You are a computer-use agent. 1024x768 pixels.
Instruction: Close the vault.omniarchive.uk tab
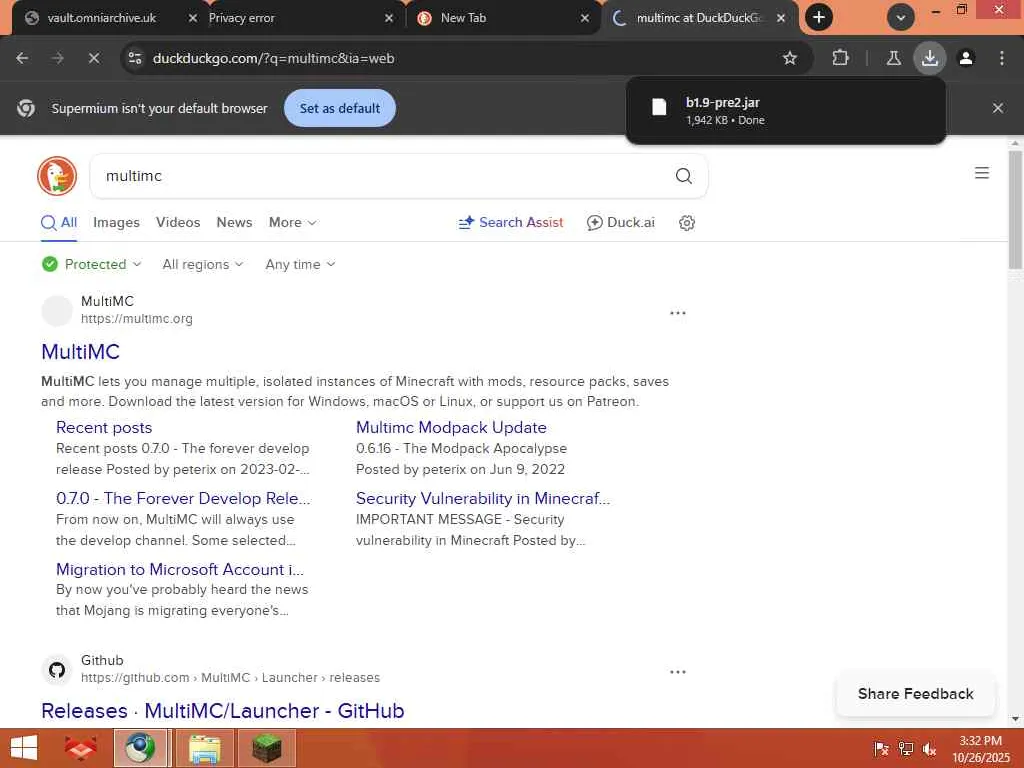pyautogui.click(x=192, y=18)
